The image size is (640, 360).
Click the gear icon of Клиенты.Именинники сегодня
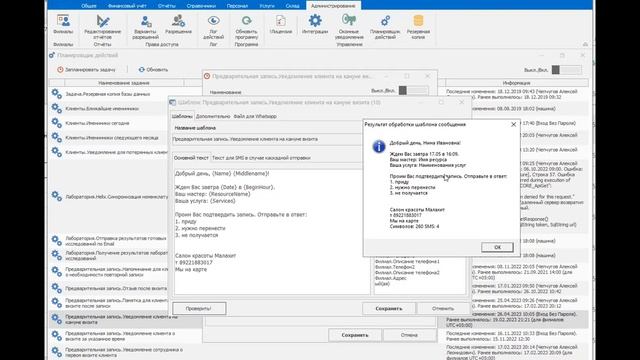coord(57,123)
